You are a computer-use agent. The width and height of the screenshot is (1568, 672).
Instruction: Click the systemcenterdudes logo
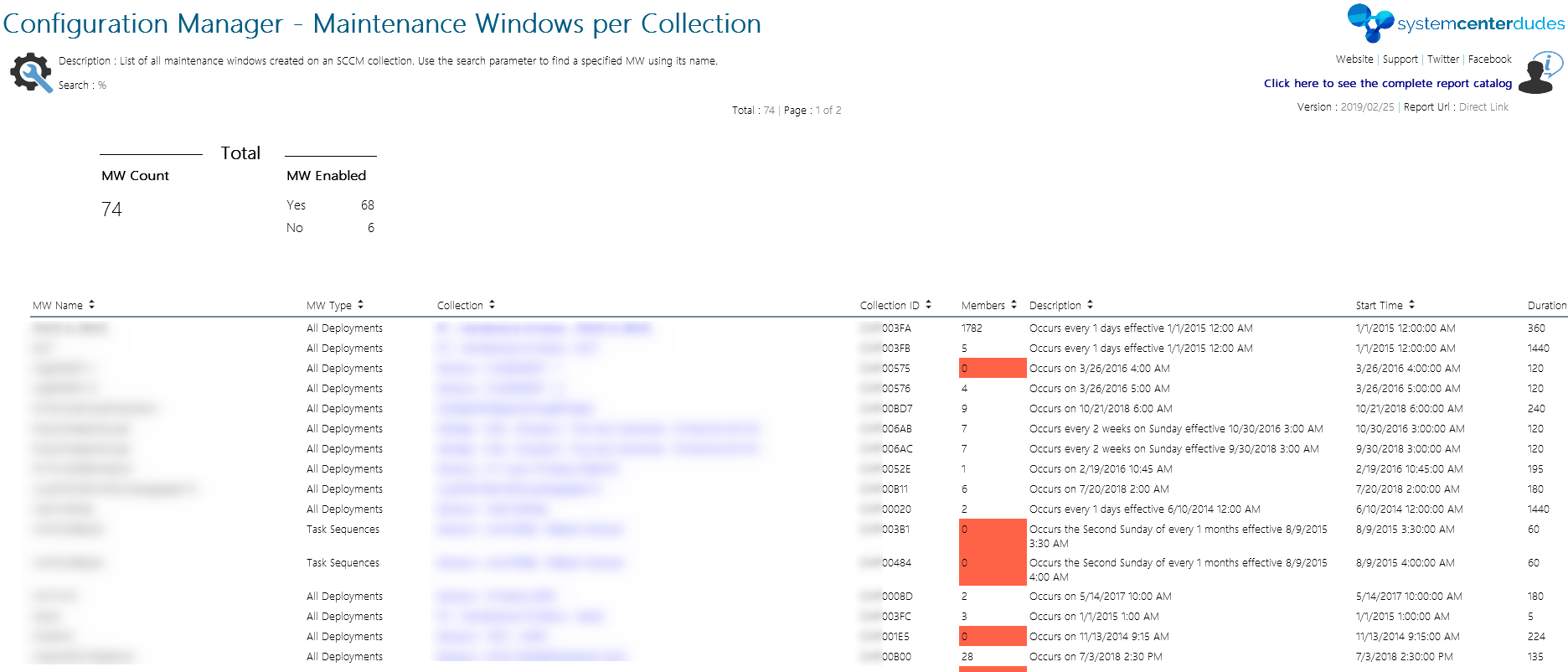[1456, 23]
